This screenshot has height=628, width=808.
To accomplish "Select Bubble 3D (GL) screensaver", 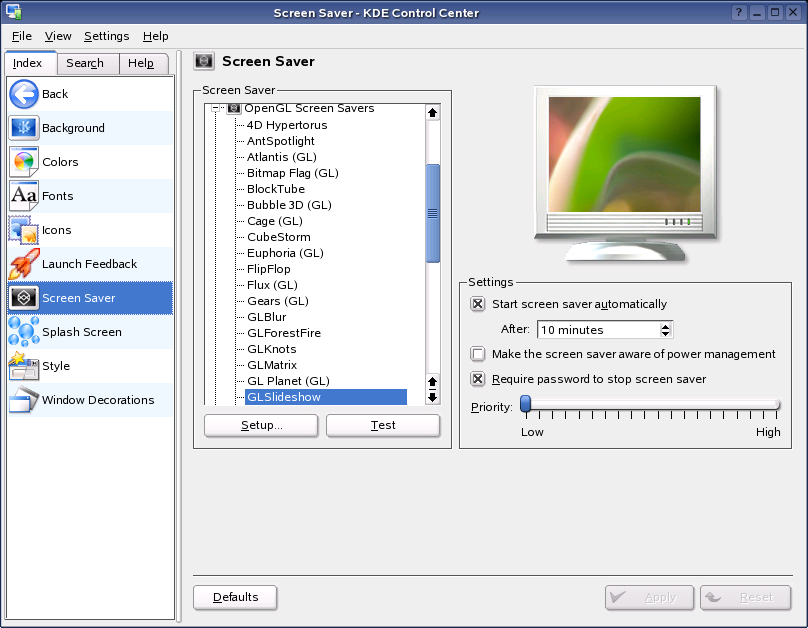I will click(x=289, y=205).
